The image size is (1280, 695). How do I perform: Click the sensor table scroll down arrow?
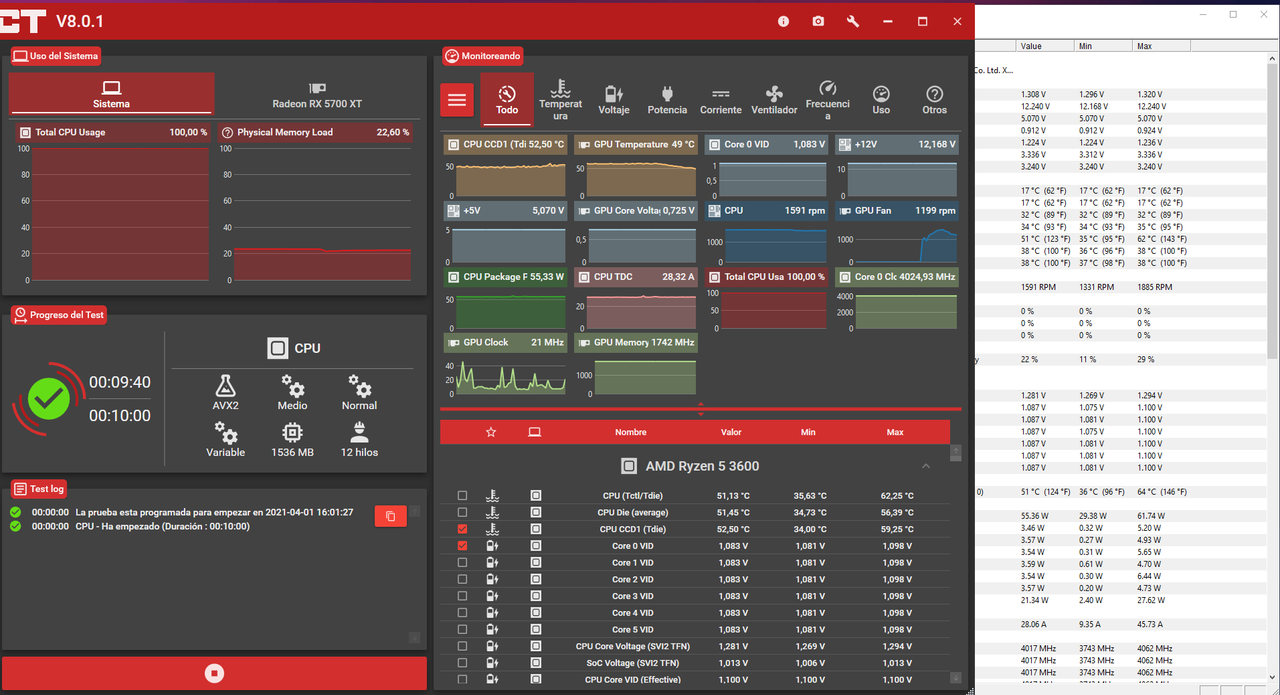tap(956, 680)
